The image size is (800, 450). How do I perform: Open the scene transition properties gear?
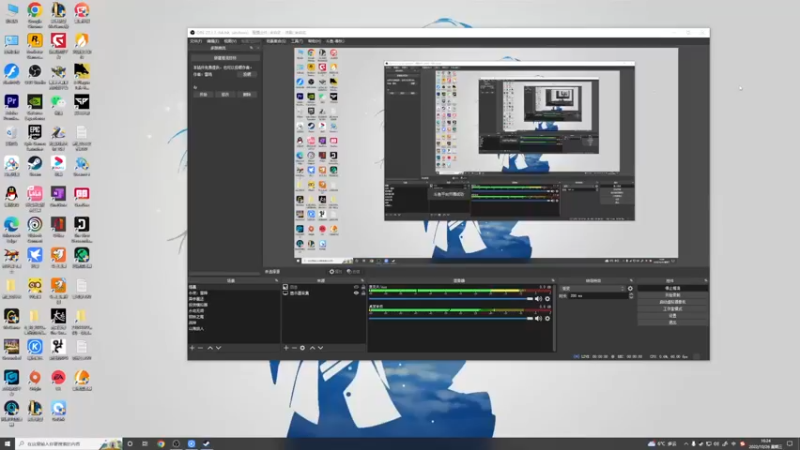click(631, 288)
